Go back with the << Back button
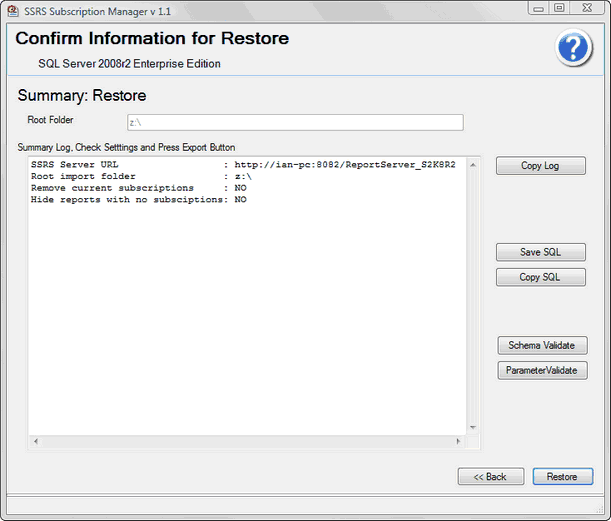This screenshot has height=521, width=611. click(x=491, y=477)
